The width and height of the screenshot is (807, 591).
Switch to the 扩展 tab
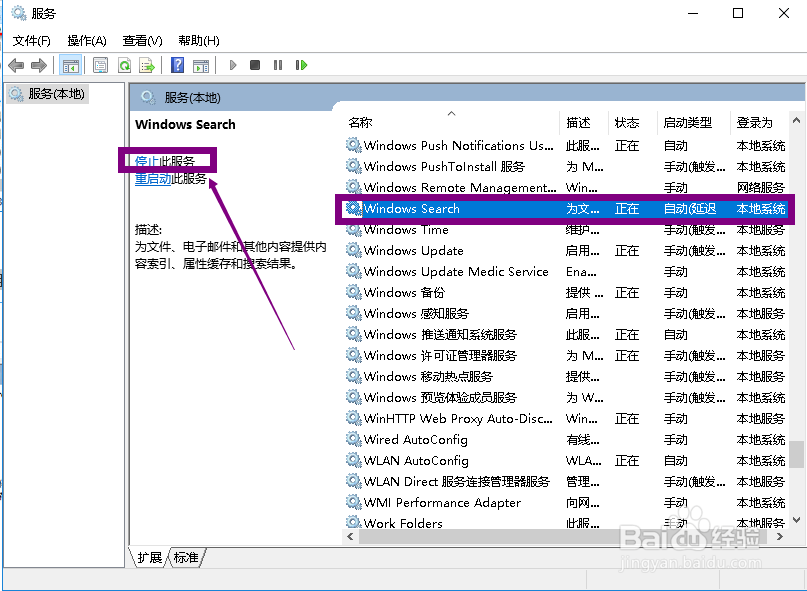[150, 557]
